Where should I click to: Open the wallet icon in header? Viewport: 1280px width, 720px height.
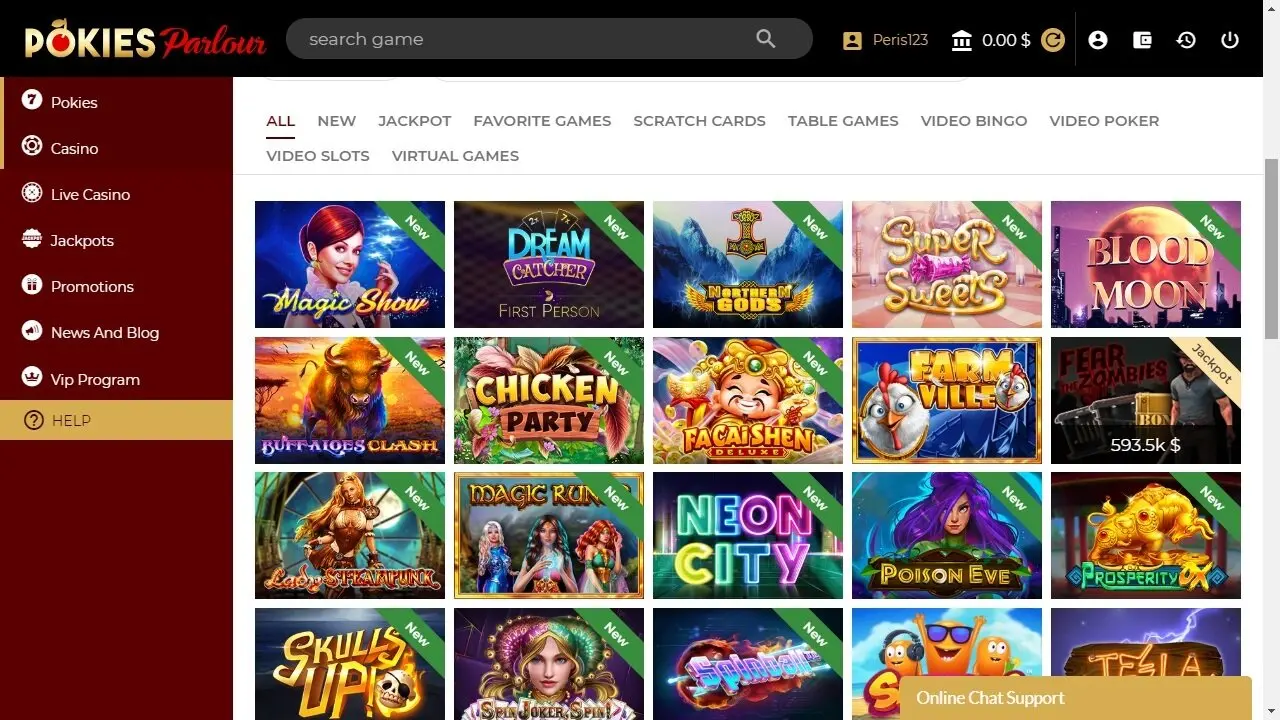[1142, 40]
